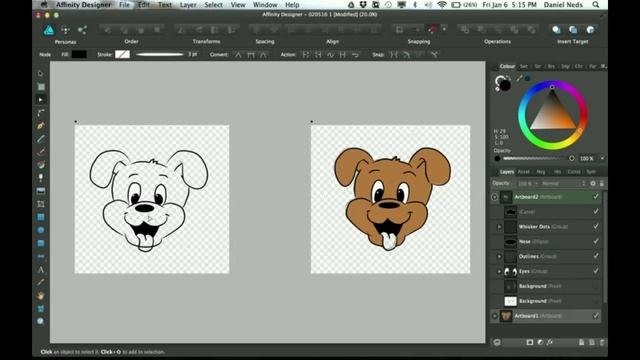
Task: Click the colour opacity slider
Action: 537,158
